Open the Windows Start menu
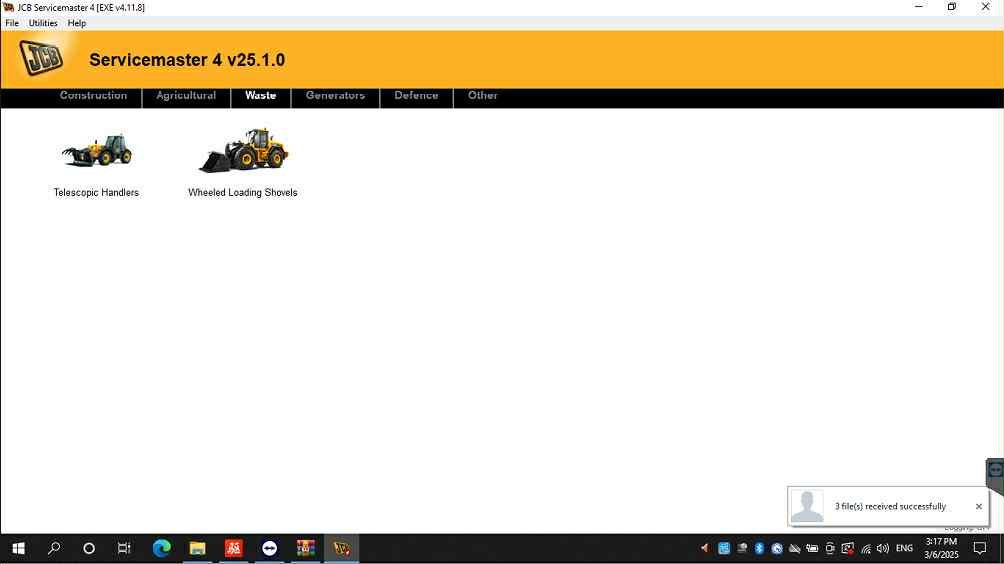Viewport: 1004px width, 564px height. click(x=19, y=549)
